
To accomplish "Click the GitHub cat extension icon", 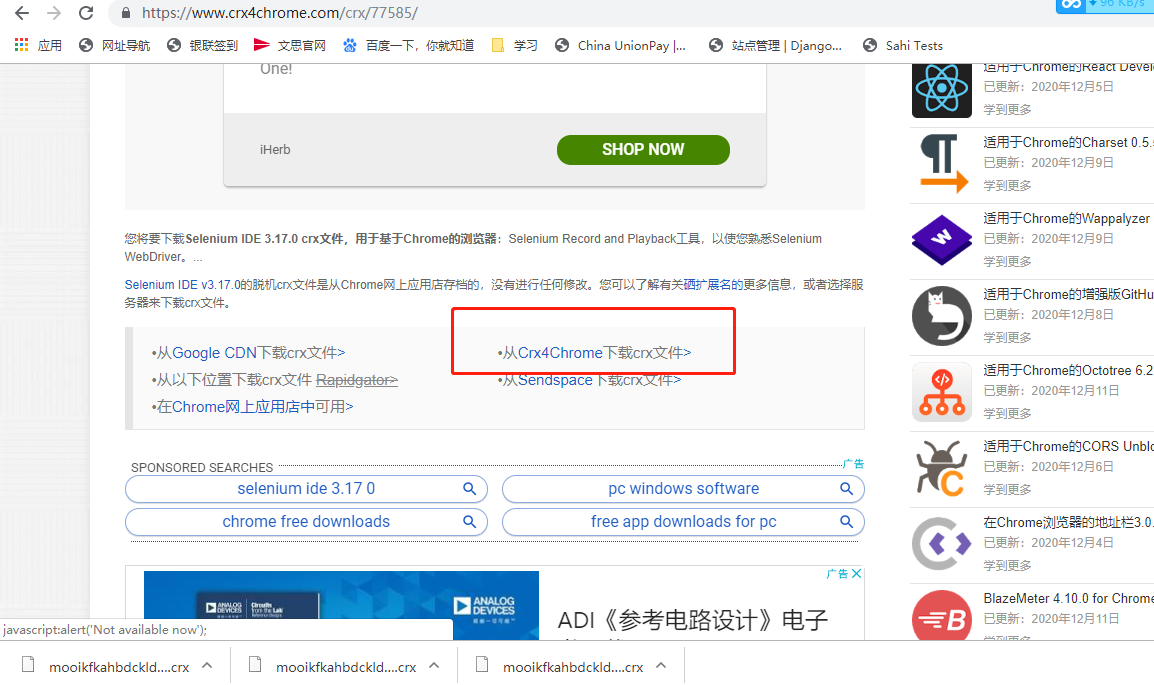I will click(x=941, y=316).
